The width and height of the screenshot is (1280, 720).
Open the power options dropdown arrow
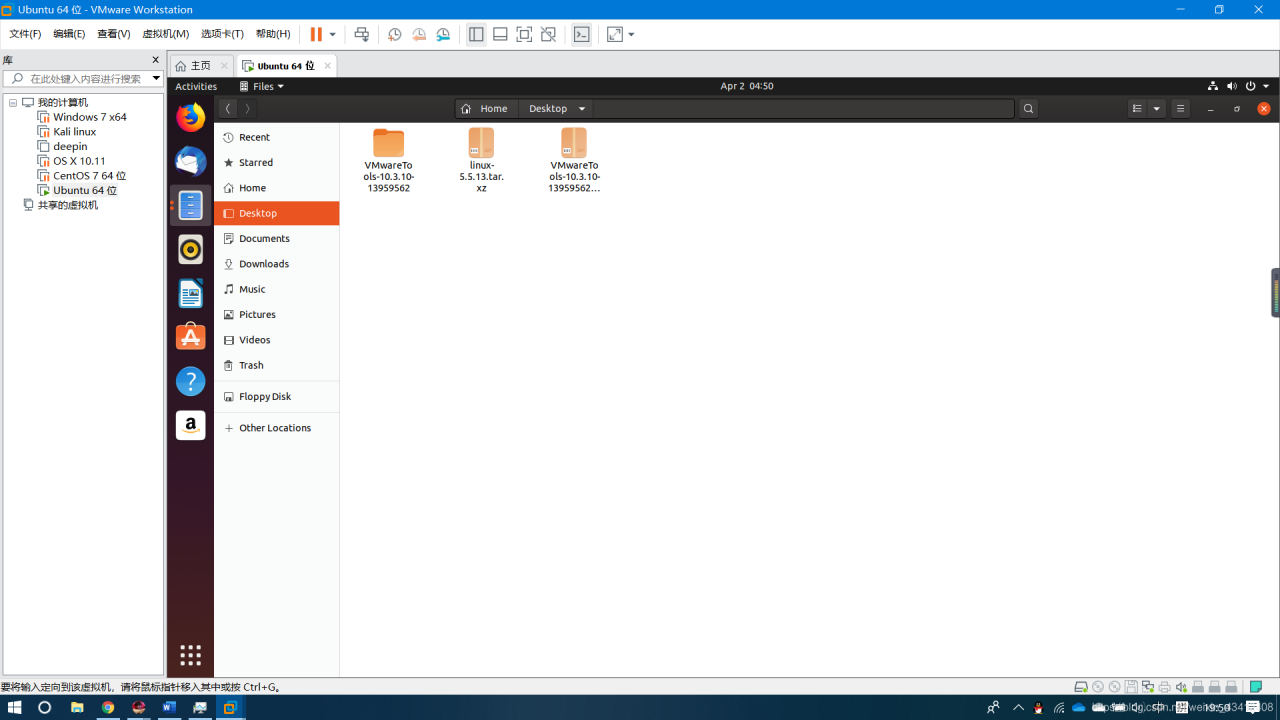333,34
